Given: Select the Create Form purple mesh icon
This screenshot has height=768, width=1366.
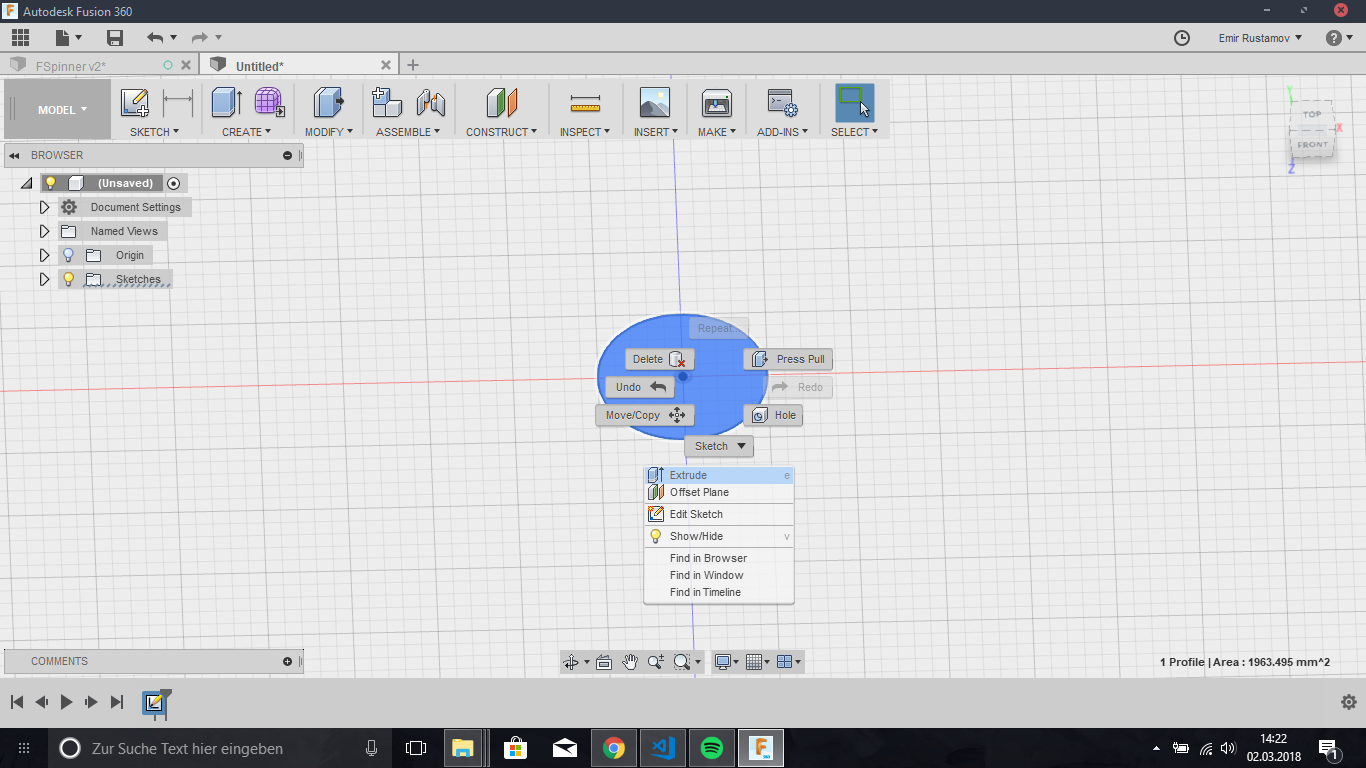Looking at the screenshot, I should 268,103.
